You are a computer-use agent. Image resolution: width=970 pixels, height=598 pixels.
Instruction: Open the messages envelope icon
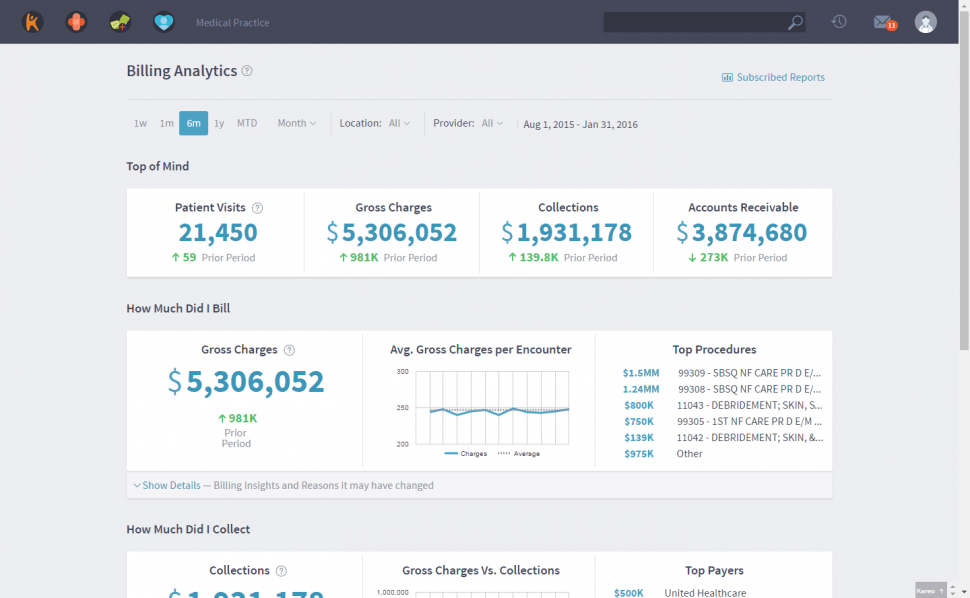(x=882, y=22)
